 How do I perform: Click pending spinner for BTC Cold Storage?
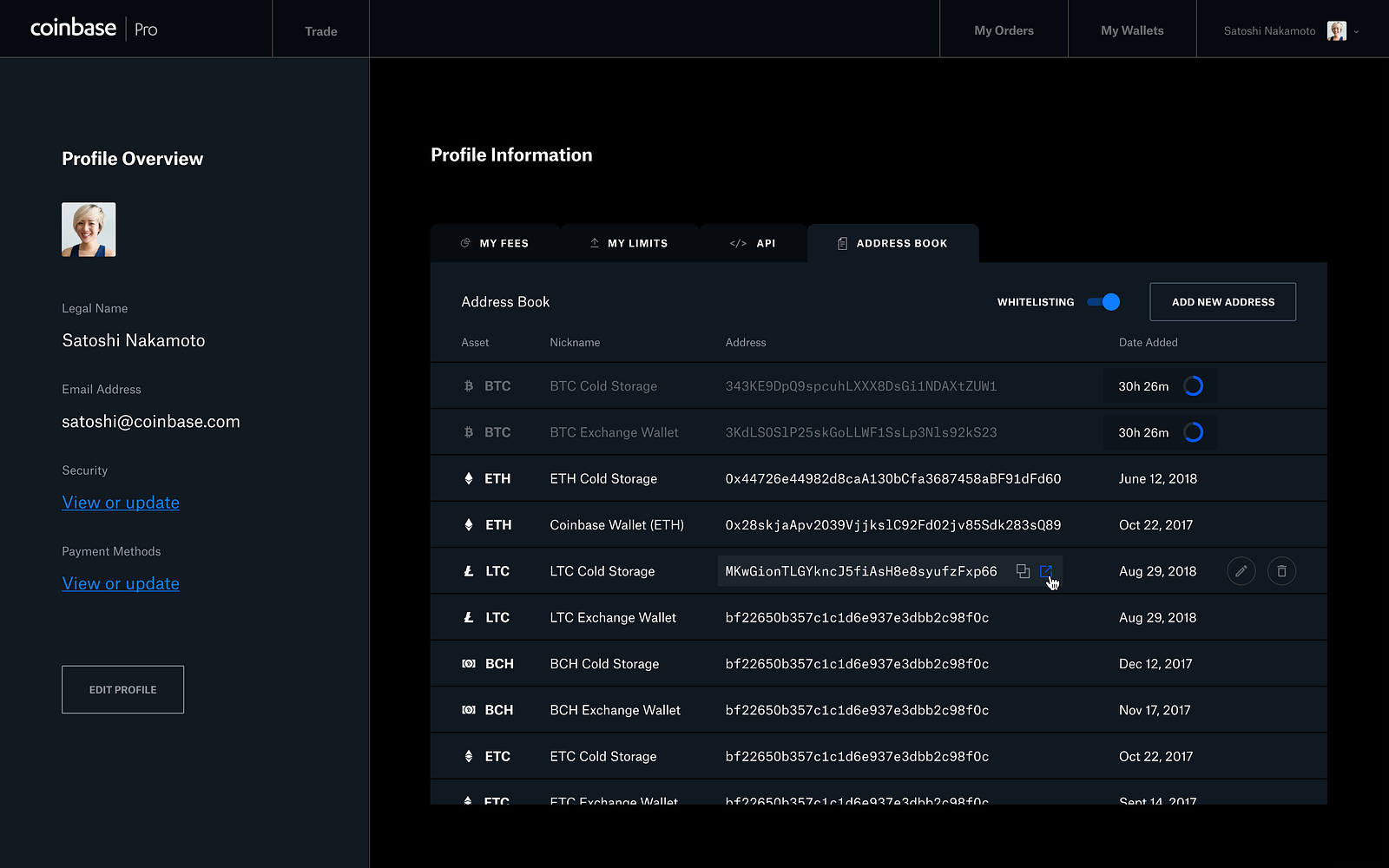click(x=1194, y=386)
